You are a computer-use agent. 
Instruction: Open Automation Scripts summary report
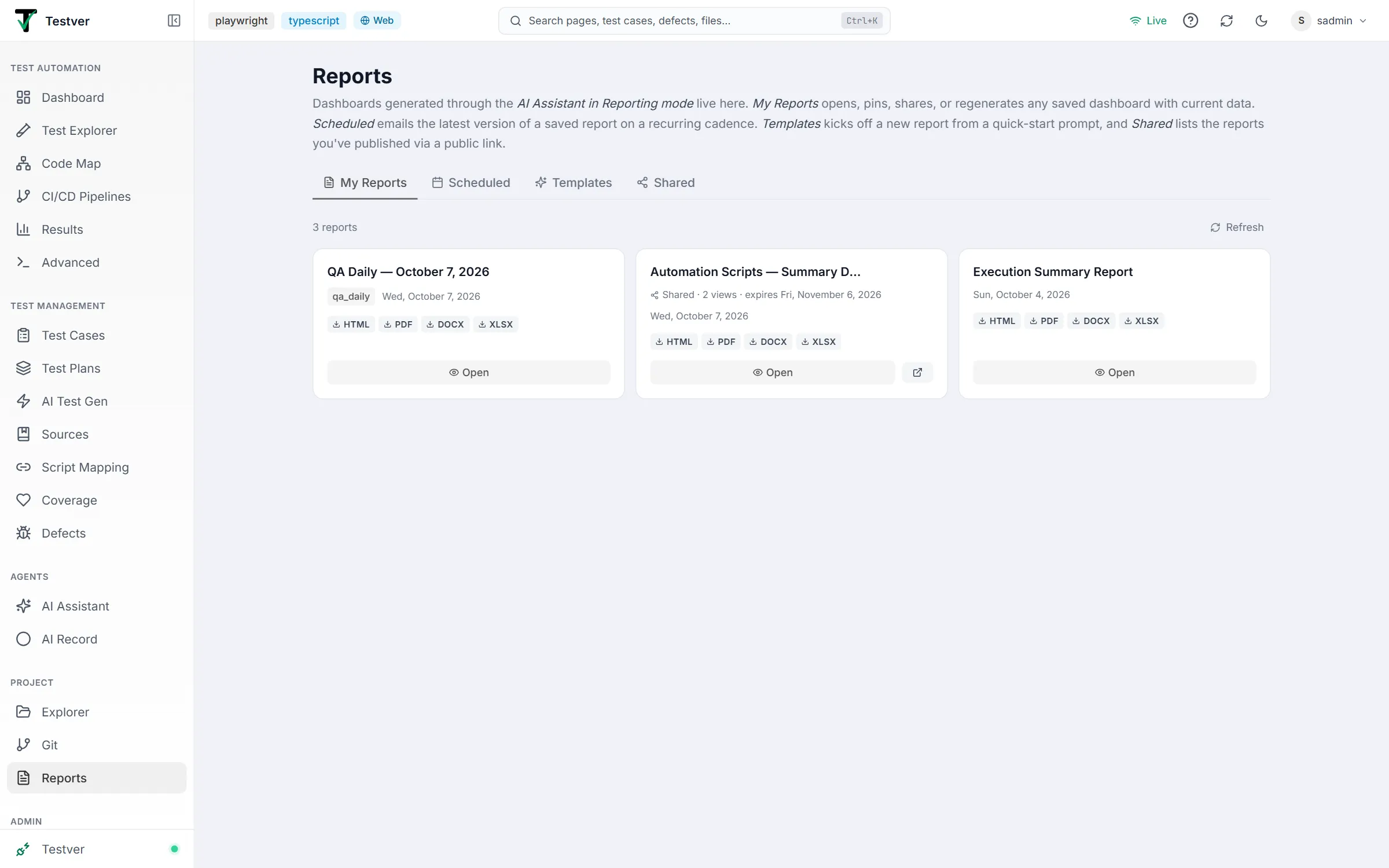click(x=772, y=373)
